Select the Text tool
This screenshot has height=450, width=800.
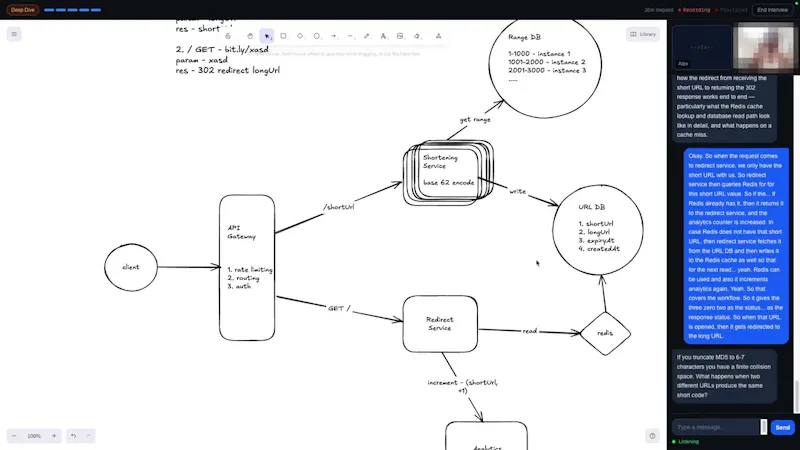[x=383, y=36]
